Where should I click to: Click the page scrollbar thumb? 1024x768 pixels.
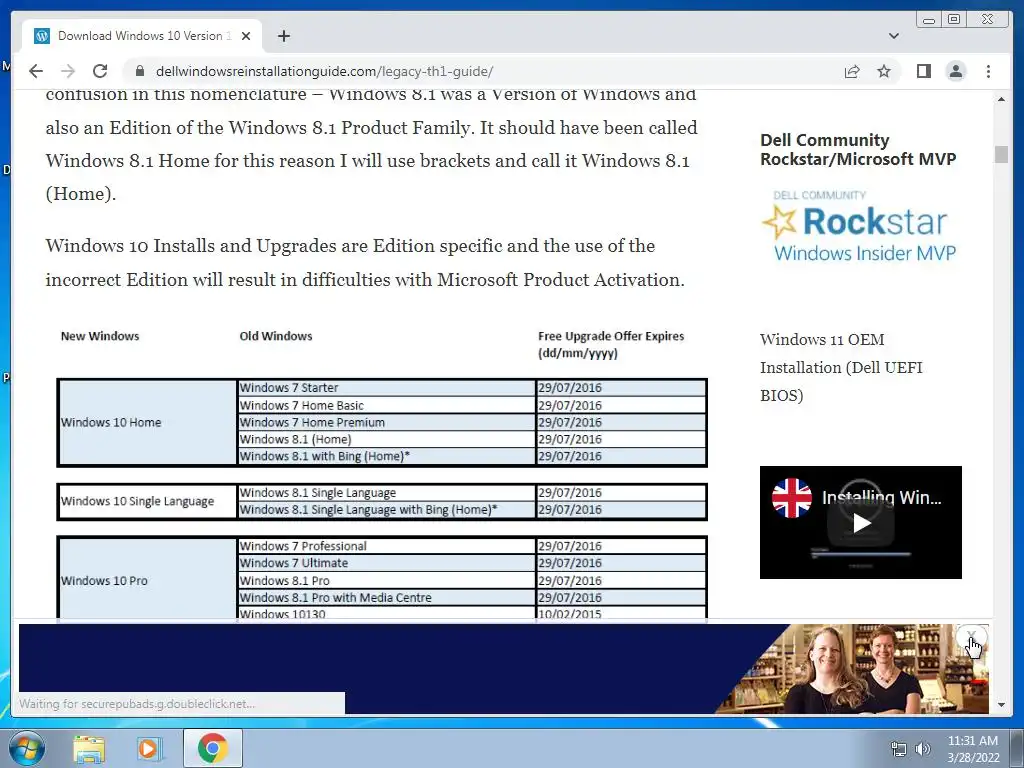click(x=1001, y=154)
